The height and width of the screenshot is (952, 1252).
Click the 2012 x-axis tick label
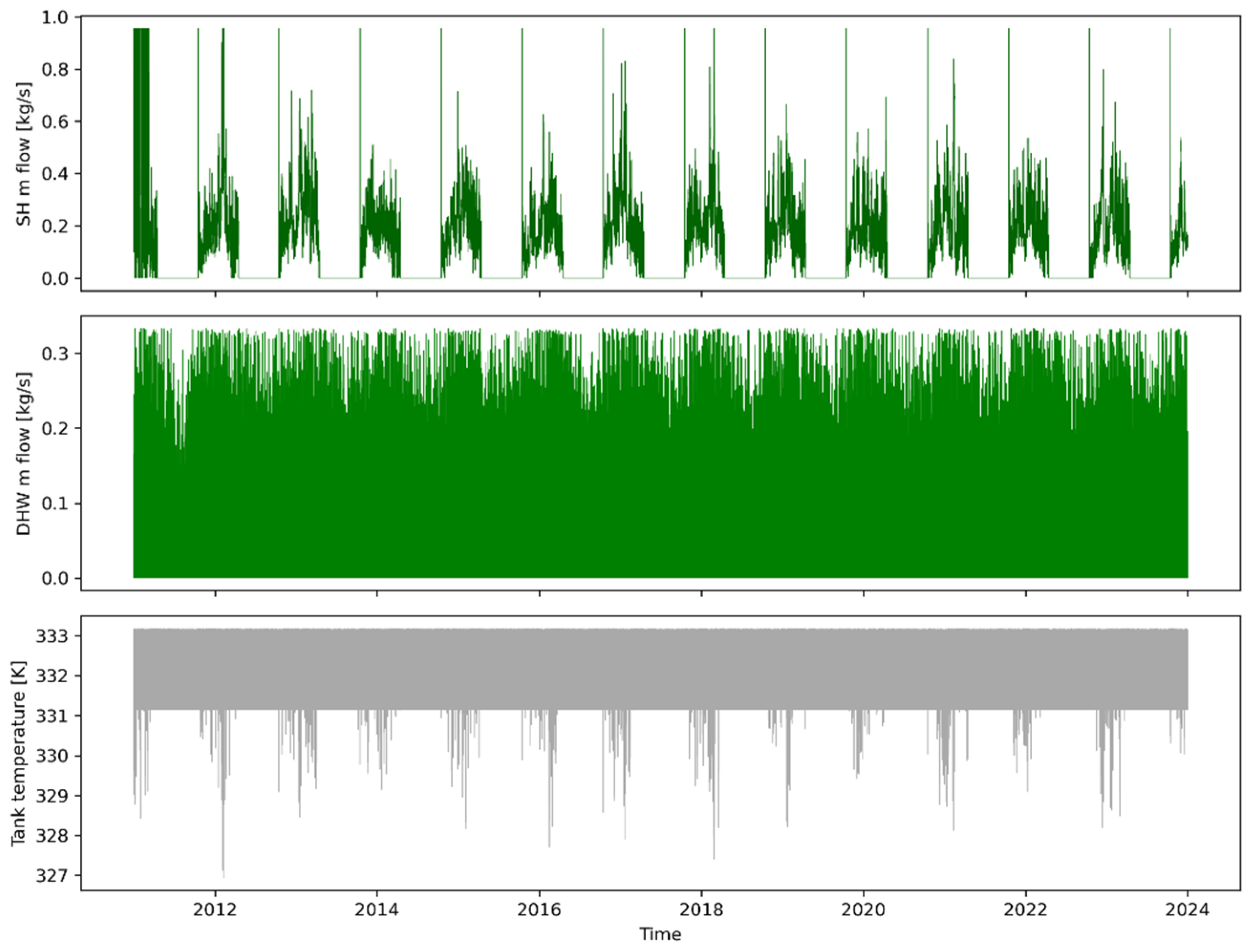[x=215, y=910]
